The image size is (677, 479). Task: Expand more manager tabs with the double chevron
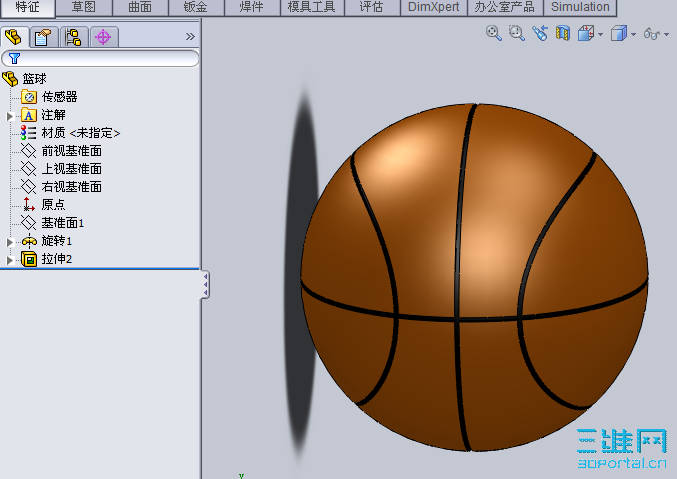(190, 37)
